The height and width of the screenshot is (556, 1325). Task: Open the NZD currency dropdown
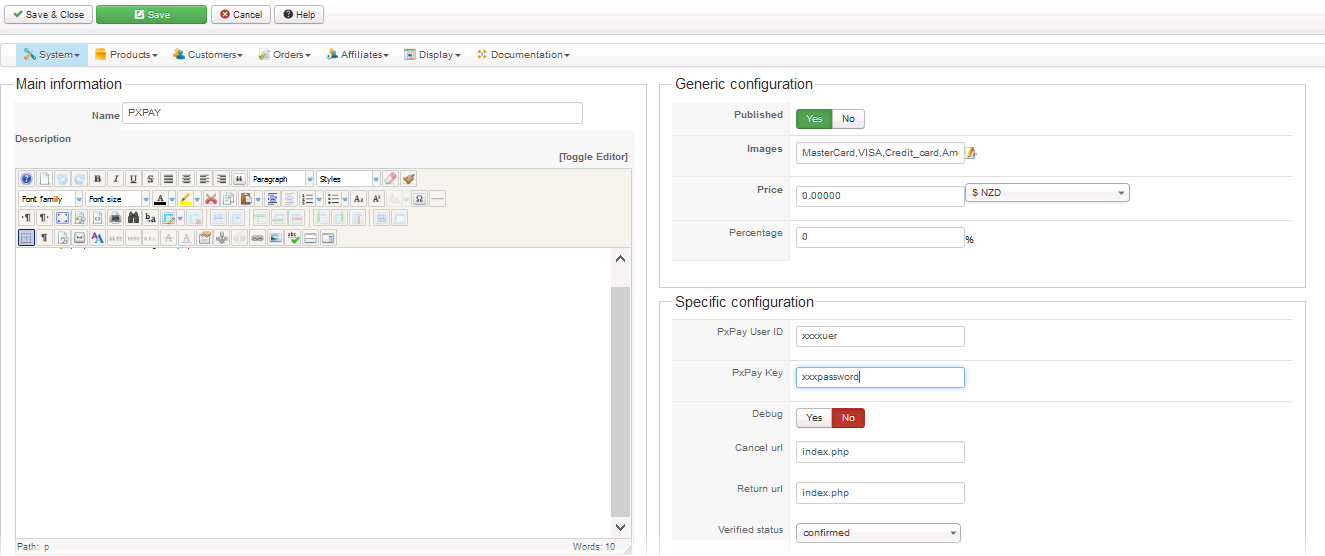[1047, 193]
